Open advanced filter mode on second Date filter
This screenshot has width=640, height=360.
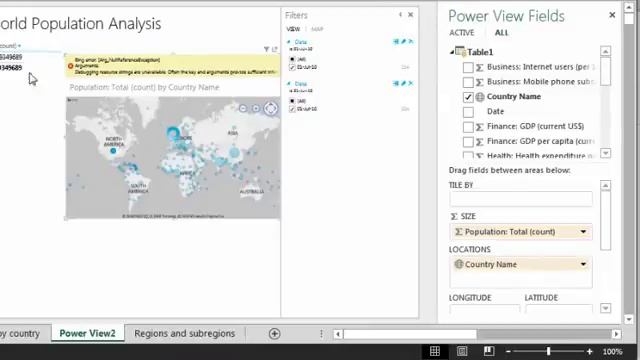point(396,83)
